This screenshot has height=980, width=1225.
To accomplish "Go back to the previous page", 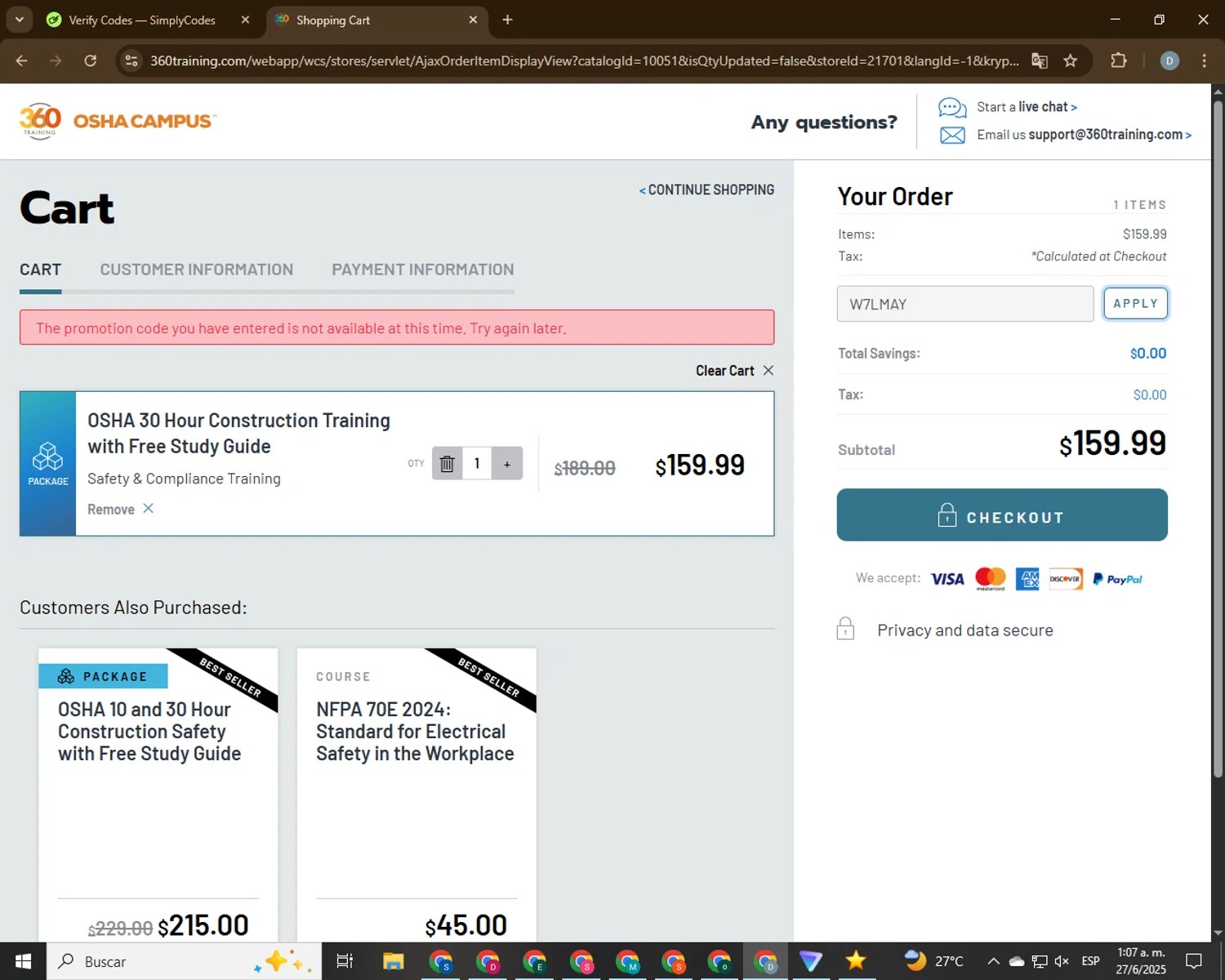I will (x=22, y=61).
